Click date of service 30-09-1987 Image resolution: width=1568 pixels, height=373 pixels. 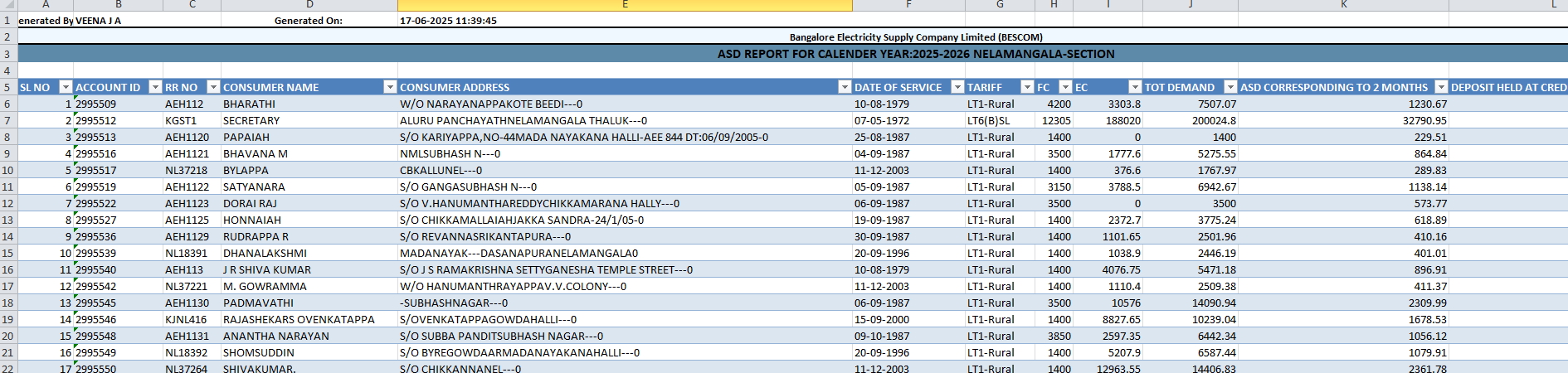882,236
